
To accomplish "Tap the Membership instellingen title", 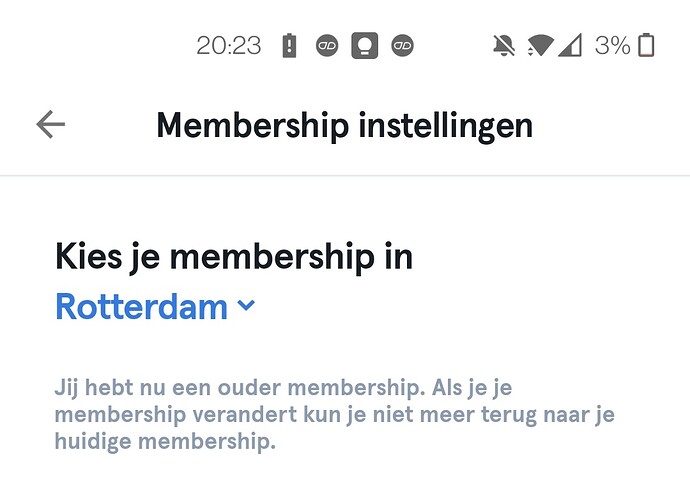I will tap(345, 125).
